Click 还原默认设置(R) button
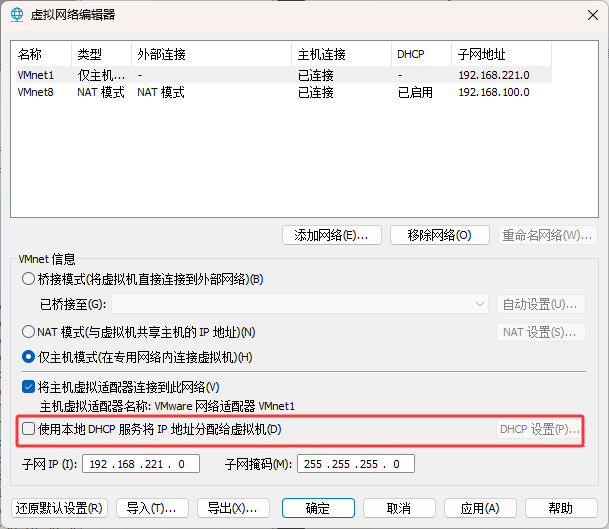The height and width of the screenshot is (529, 609). 59,508
